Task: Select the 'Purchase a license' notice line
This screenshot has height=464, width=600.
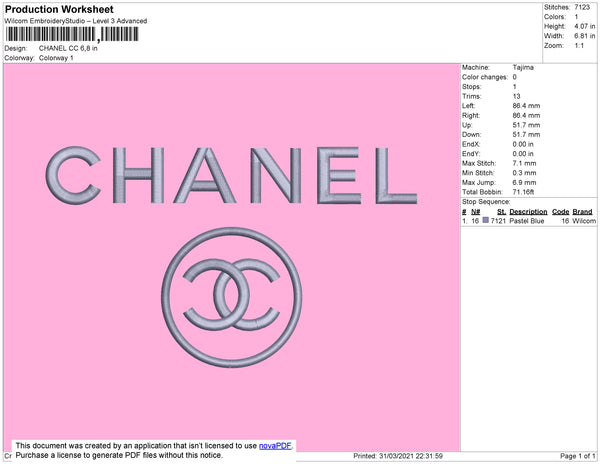Action: 119,455
